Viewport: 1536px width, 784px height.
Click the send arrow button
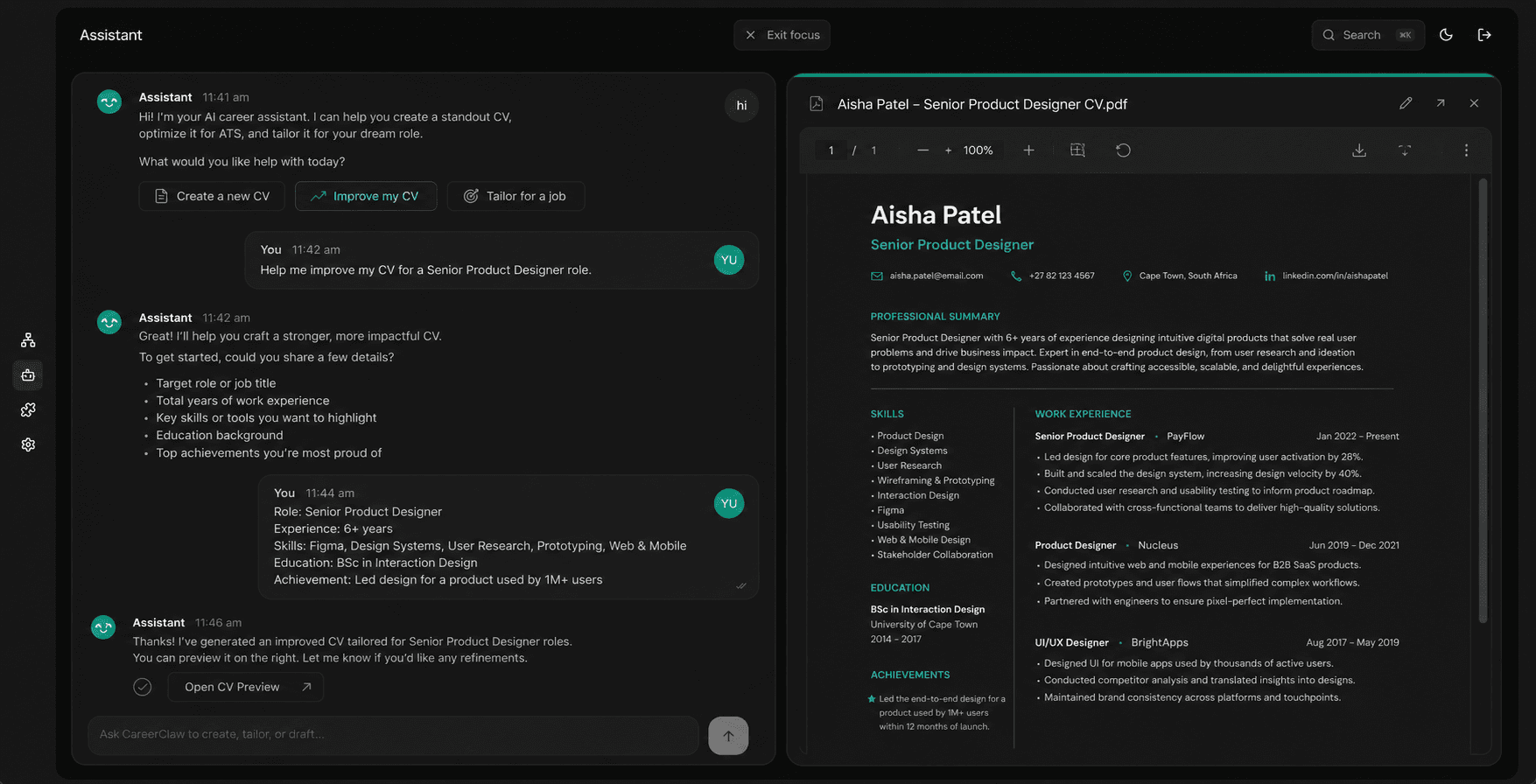[x=728, y=736]
